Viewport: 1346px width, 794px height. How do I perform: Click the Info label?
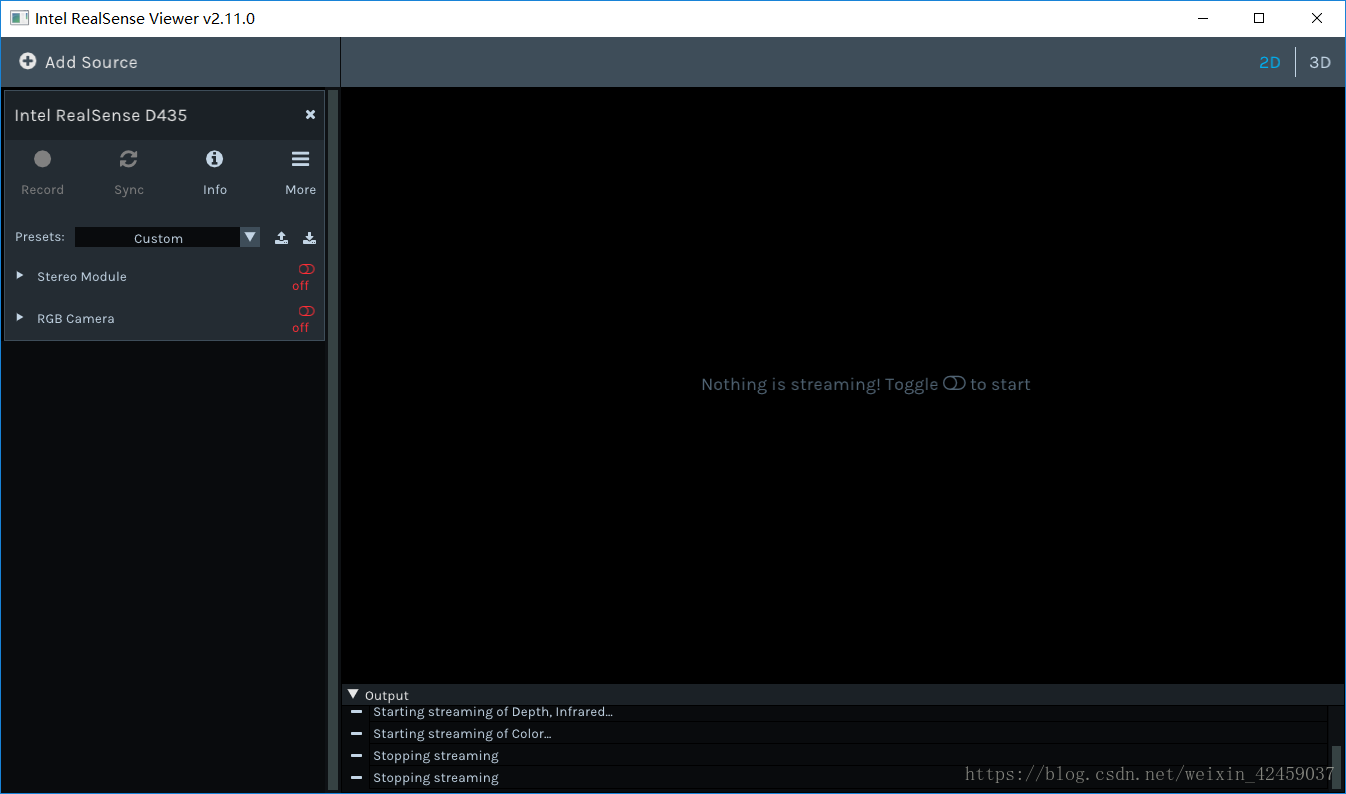(x=215, y=190)
